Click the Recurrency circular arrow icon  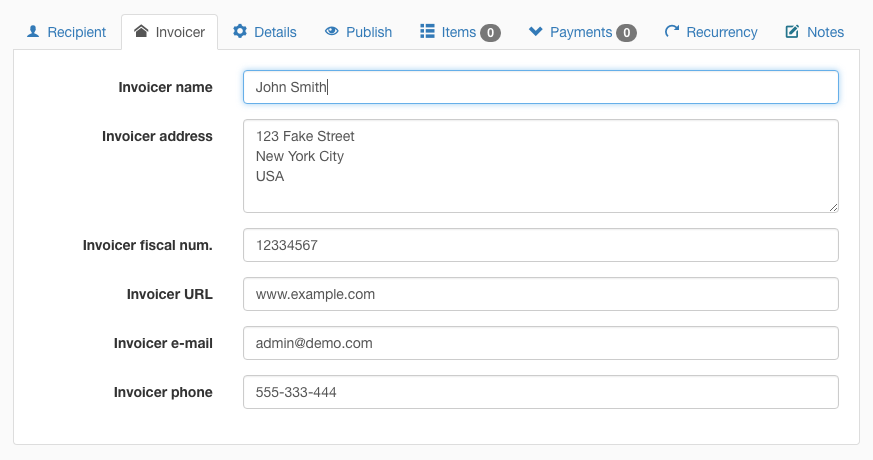tap(672, 31)
